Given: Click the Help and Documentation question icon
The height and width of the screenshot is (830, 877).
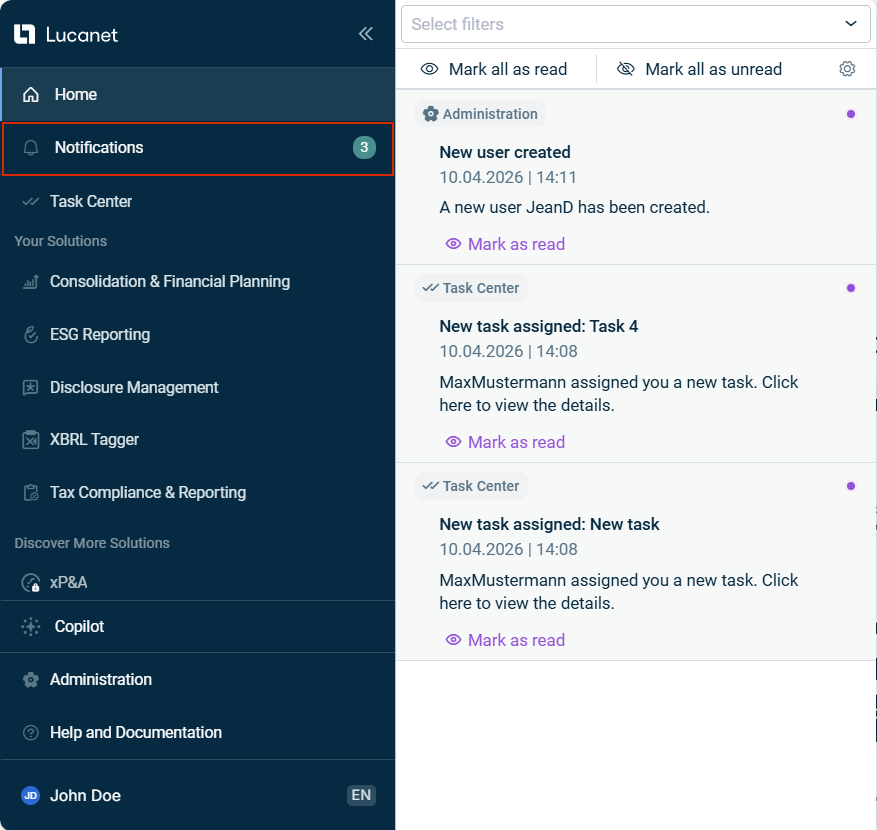Looking at the screenshot, I should coord(31,733).
